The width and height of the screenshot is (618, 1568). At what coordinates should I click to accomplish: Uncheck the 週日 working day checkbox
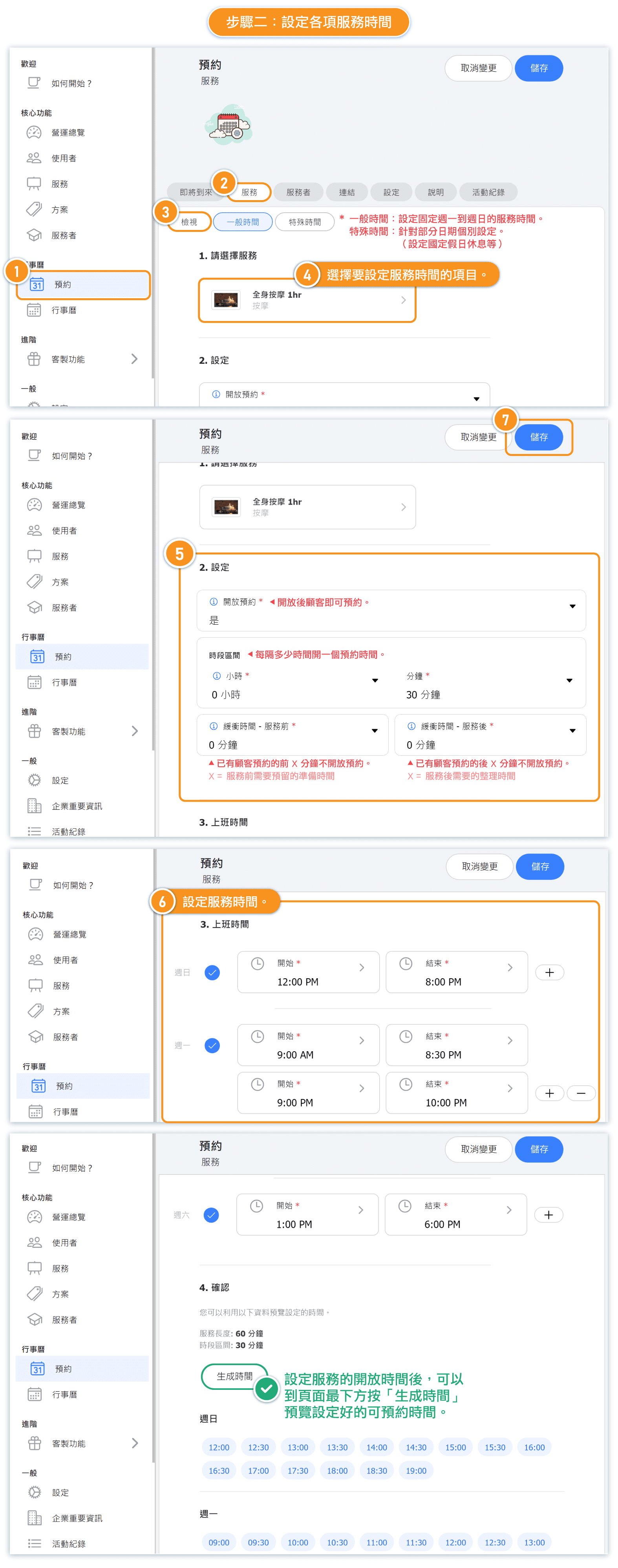(212, 972)
